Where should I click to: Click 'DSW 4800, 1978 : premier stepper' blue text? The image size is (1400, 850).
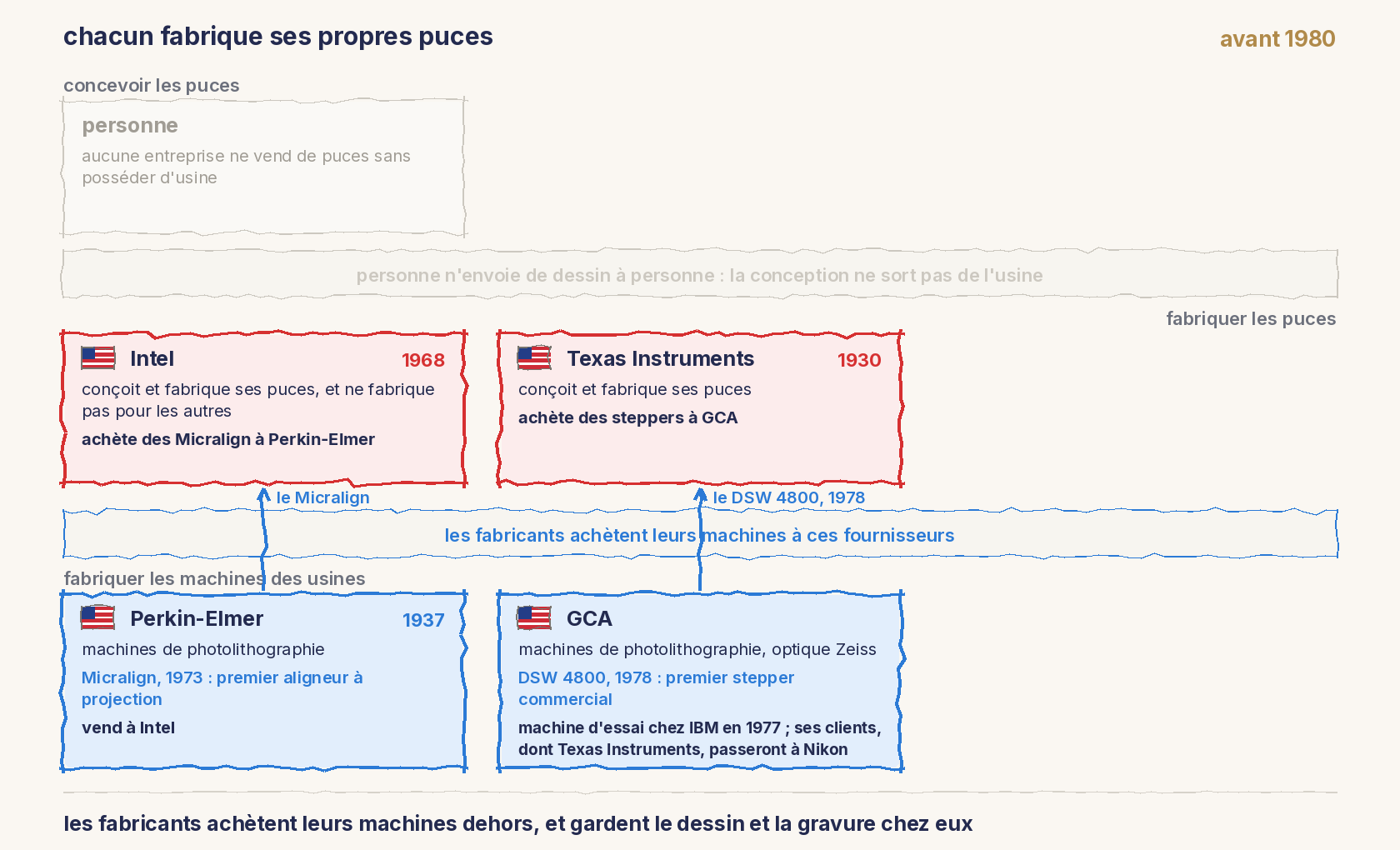click(656, 688)
